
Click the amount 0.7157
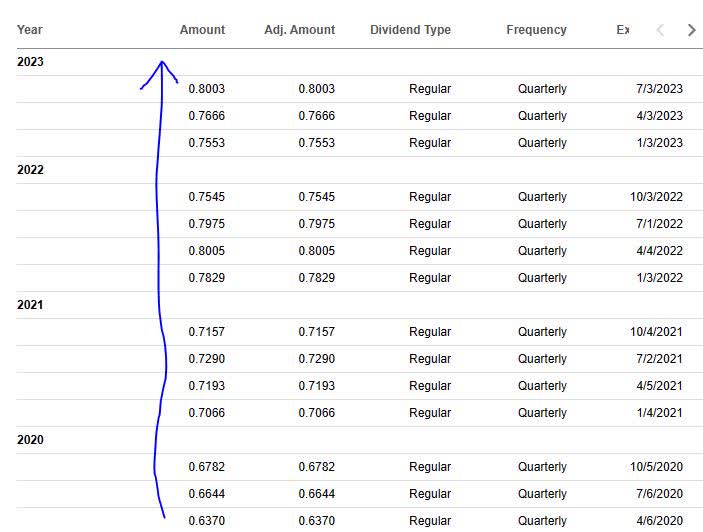[207, 332]
